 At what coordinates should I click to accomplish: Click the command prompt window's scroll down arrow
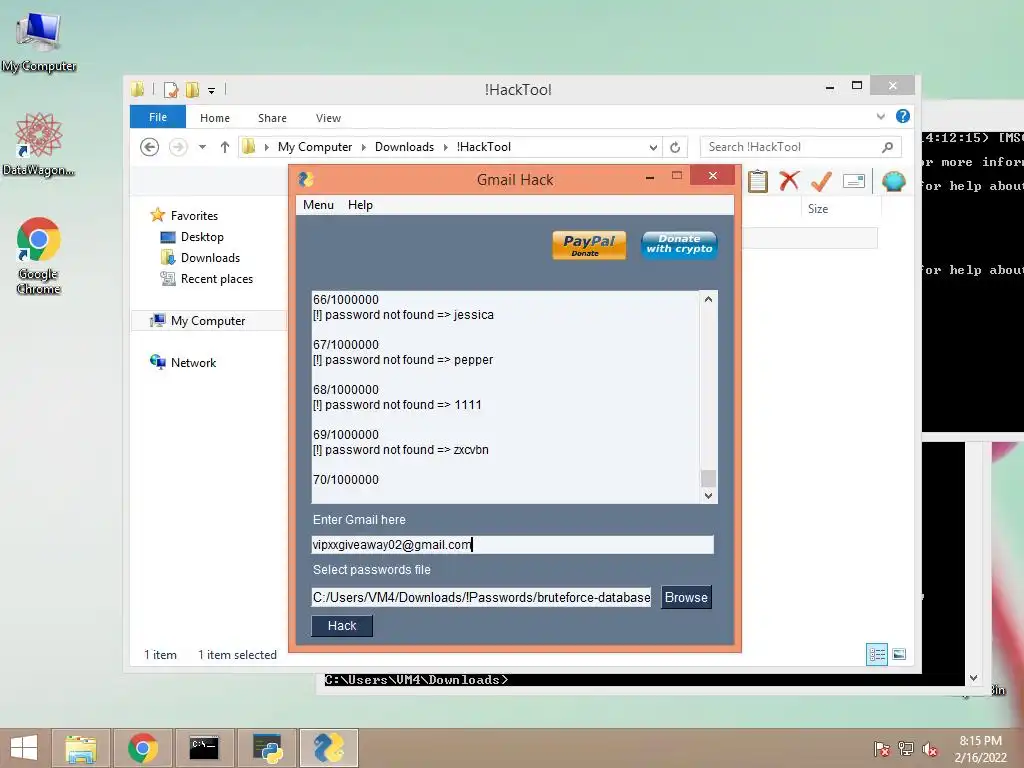[974, 678]
